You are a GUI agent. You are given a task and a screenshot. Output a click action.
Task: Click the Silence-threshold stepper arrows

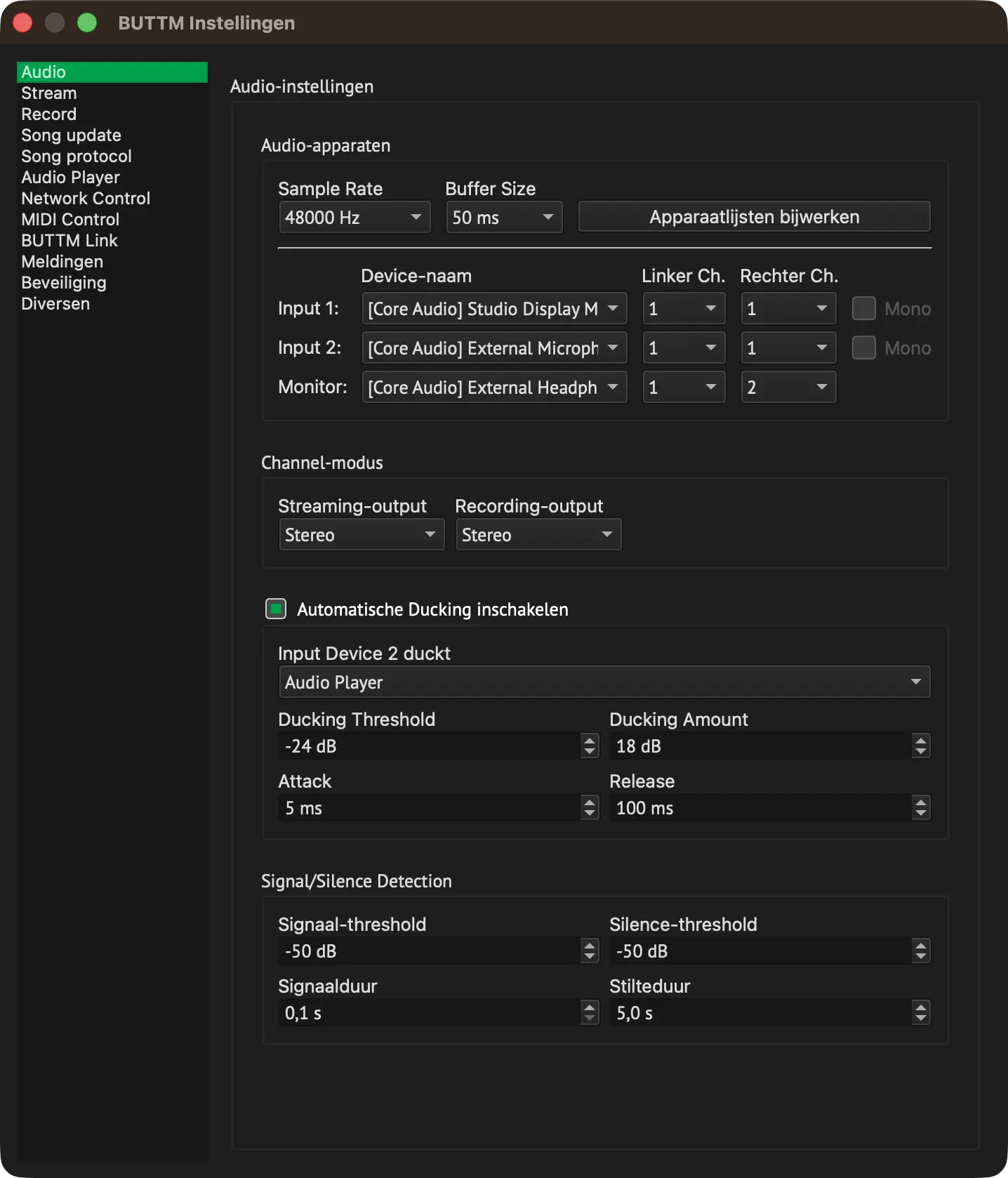tap(920, 951)
